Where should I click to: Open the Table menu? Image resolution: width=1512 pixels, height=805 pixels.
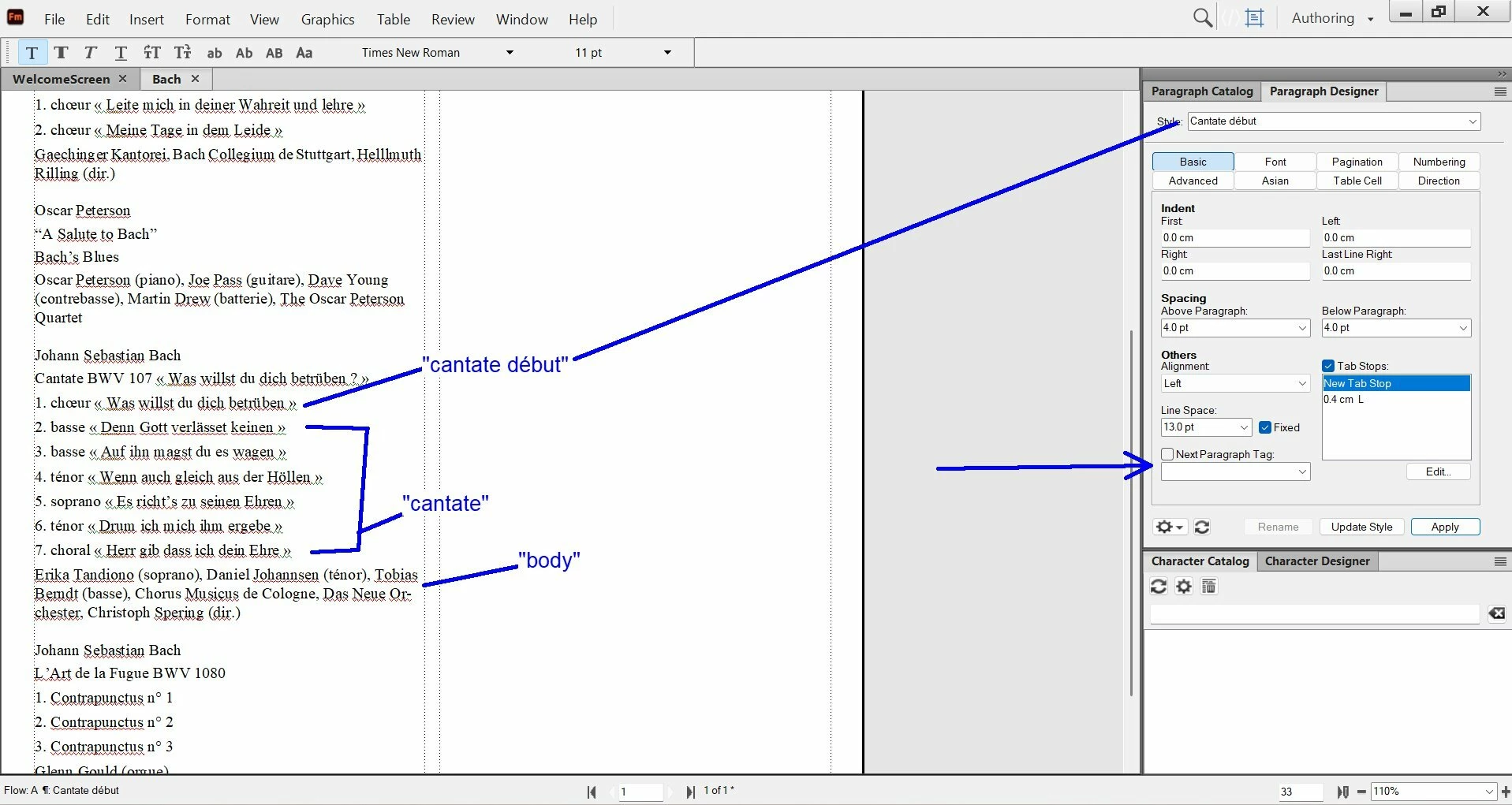point(393,19)
